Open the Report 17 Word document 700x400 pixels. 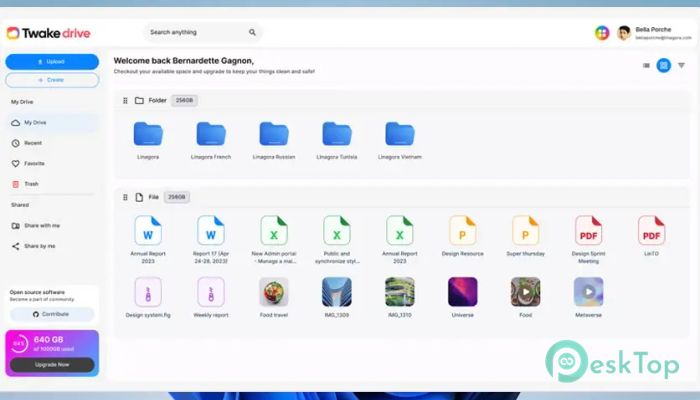coord(211,230)
